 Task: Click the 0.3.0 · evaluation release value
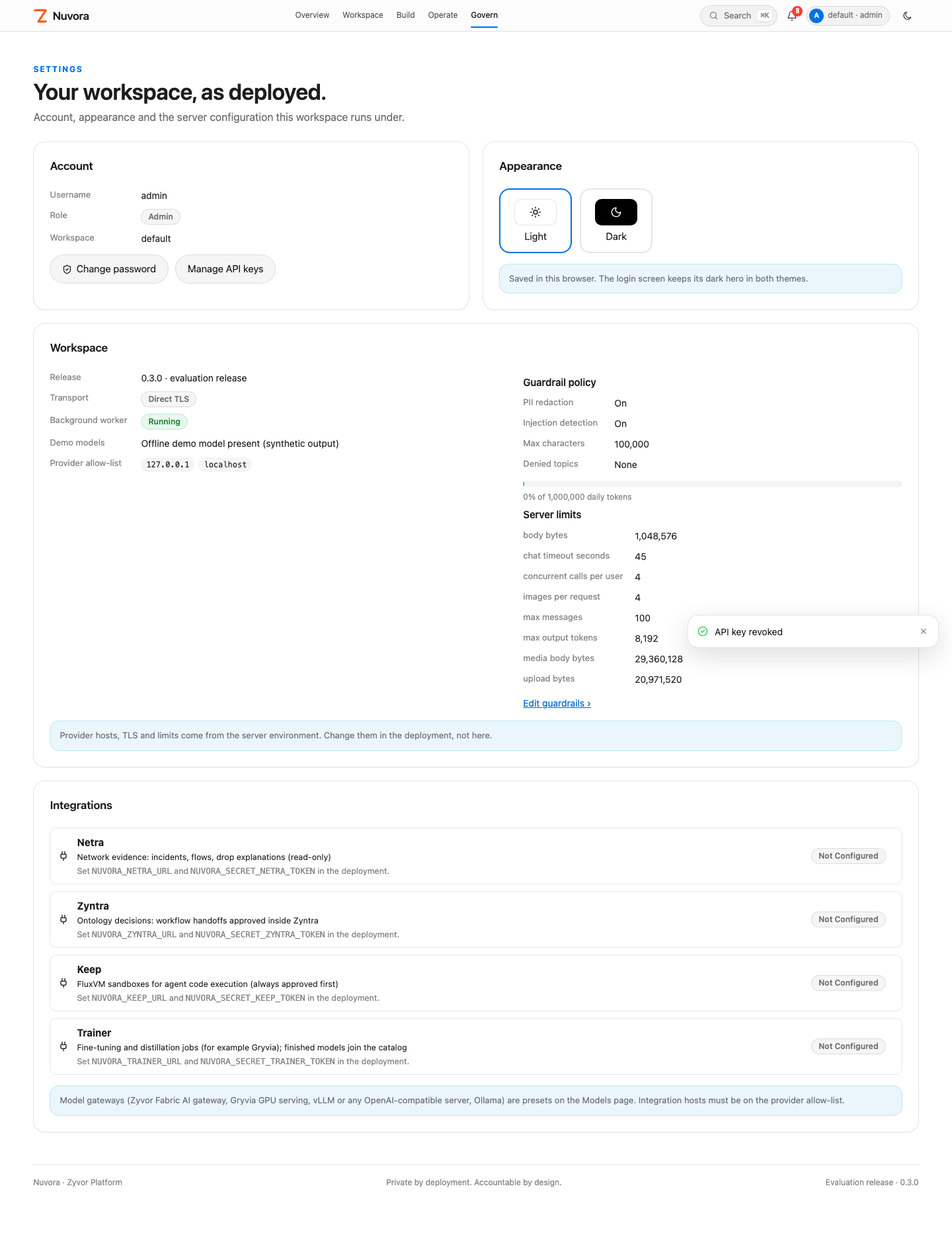194,378
